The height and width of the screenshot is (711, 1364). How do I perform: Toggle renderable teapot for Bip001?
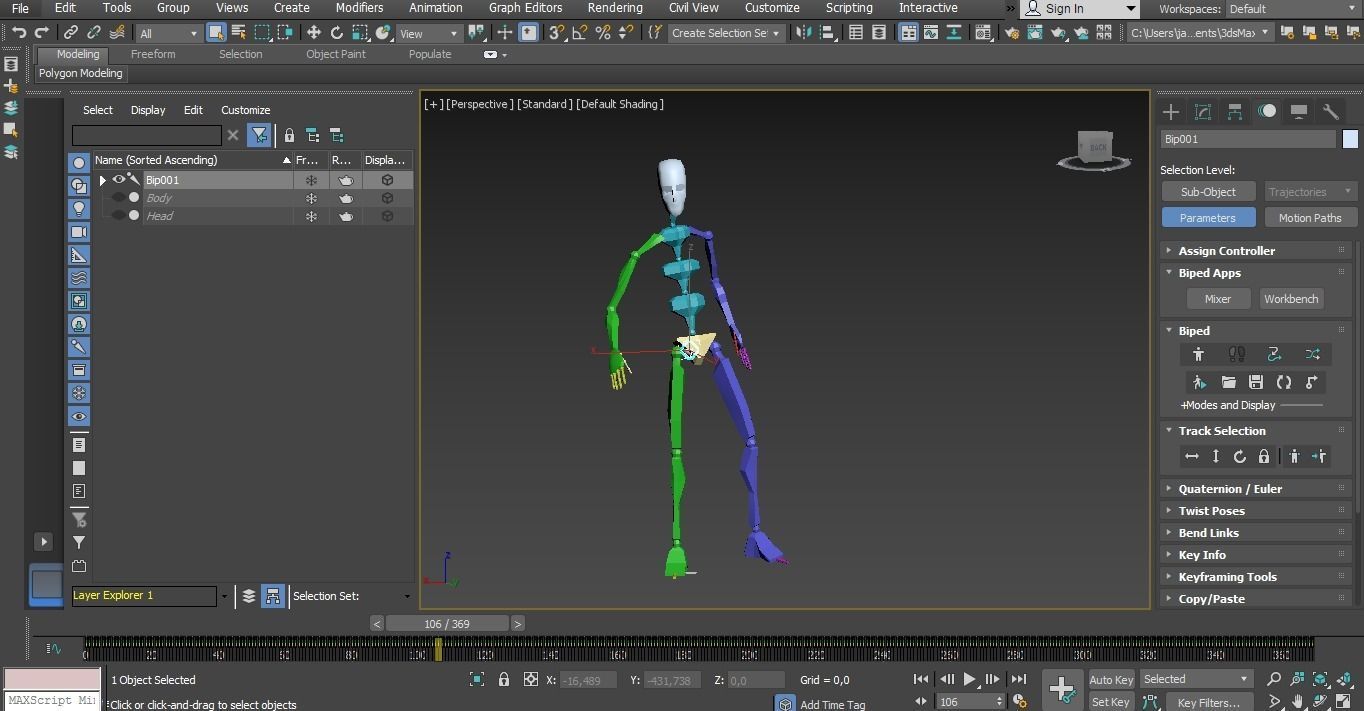tap(345, 180)
